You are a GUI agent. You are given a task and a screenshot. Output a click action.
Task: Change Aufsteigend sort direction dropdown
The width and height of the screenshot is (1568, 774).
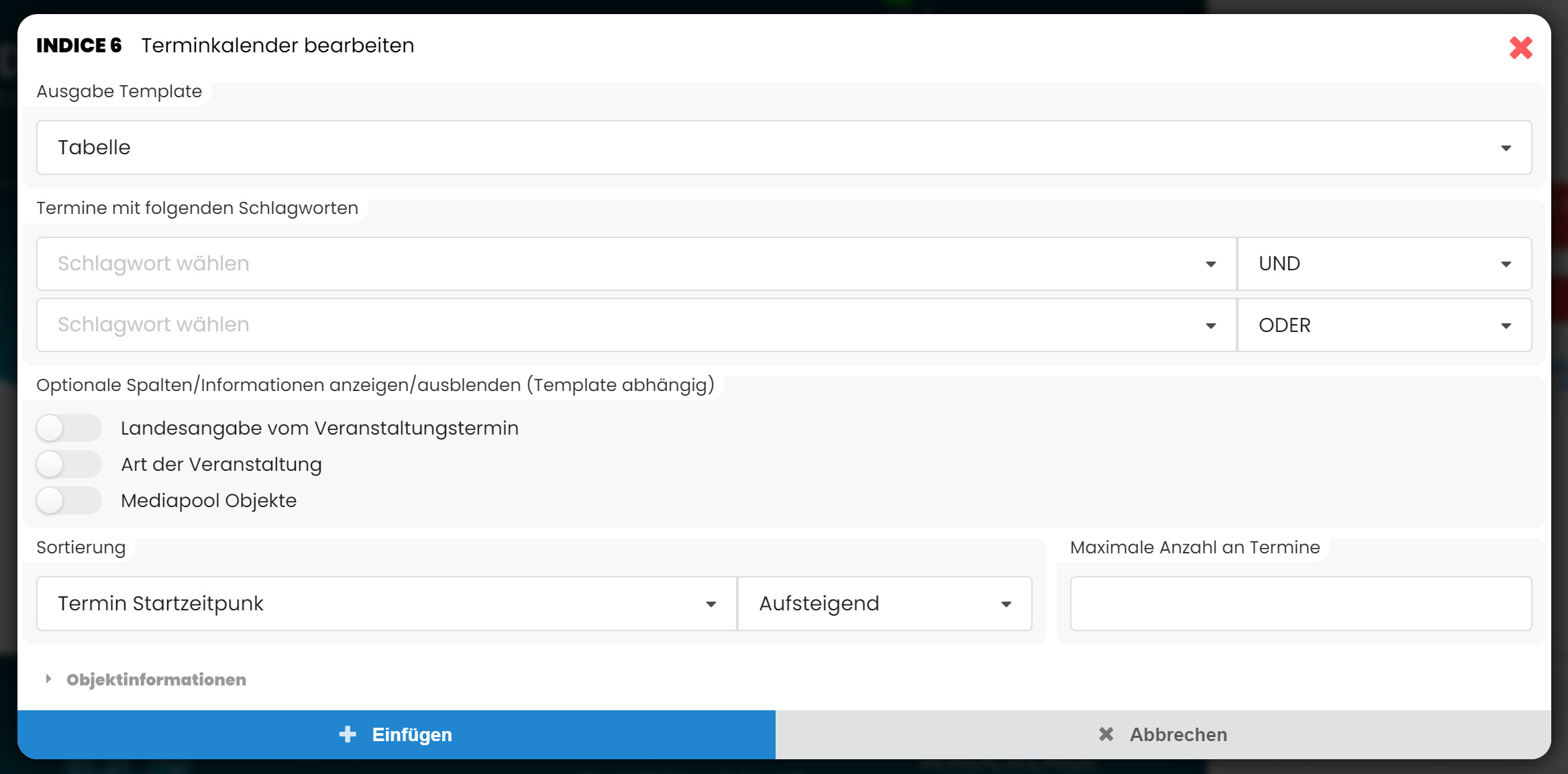(884, 604)
